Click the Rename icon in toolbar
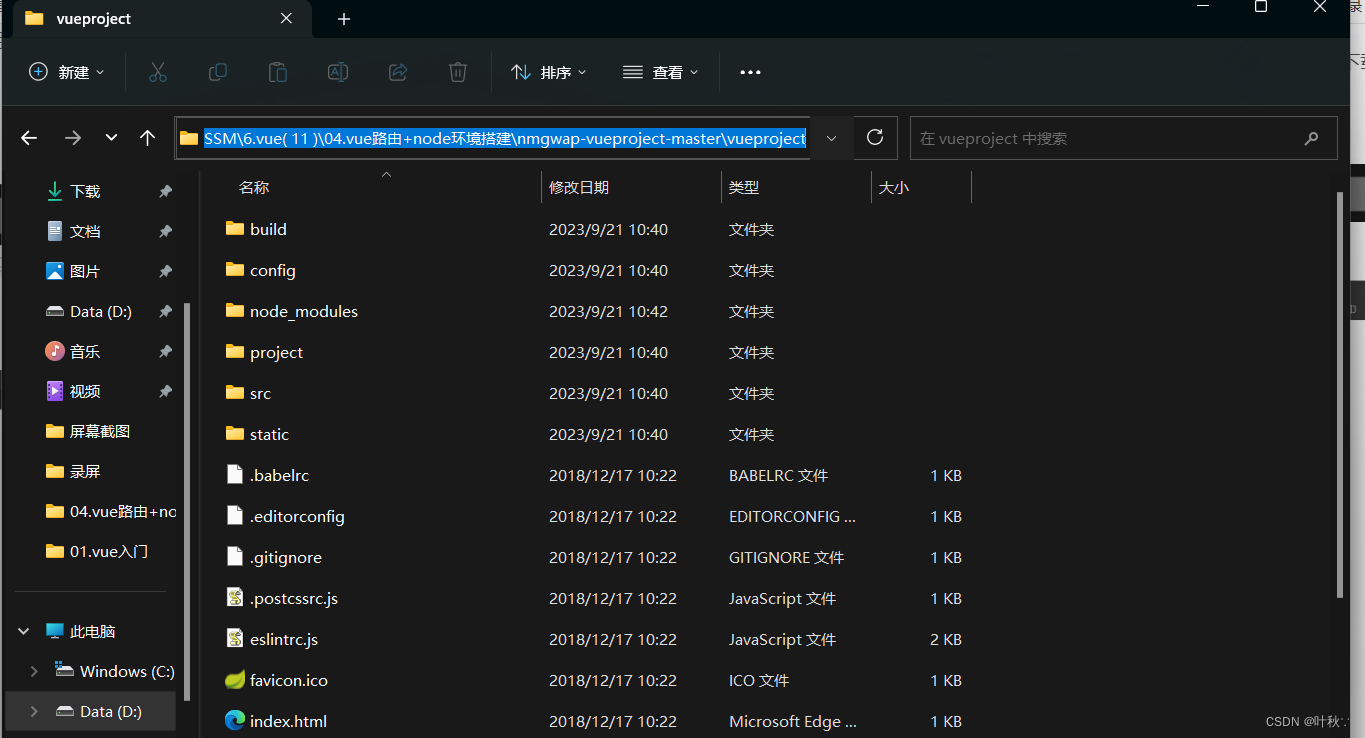The image size is (1365, 738). [x=338, y=72]
